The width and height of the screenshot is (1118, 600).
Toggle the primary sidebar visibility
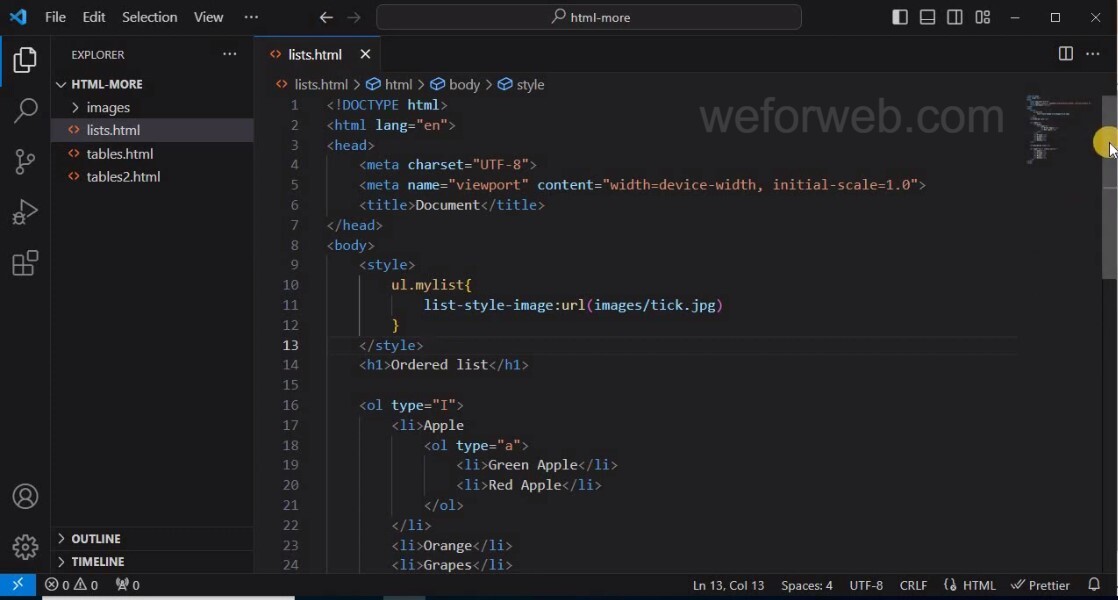pyautogui.click(x=899, y=17)
